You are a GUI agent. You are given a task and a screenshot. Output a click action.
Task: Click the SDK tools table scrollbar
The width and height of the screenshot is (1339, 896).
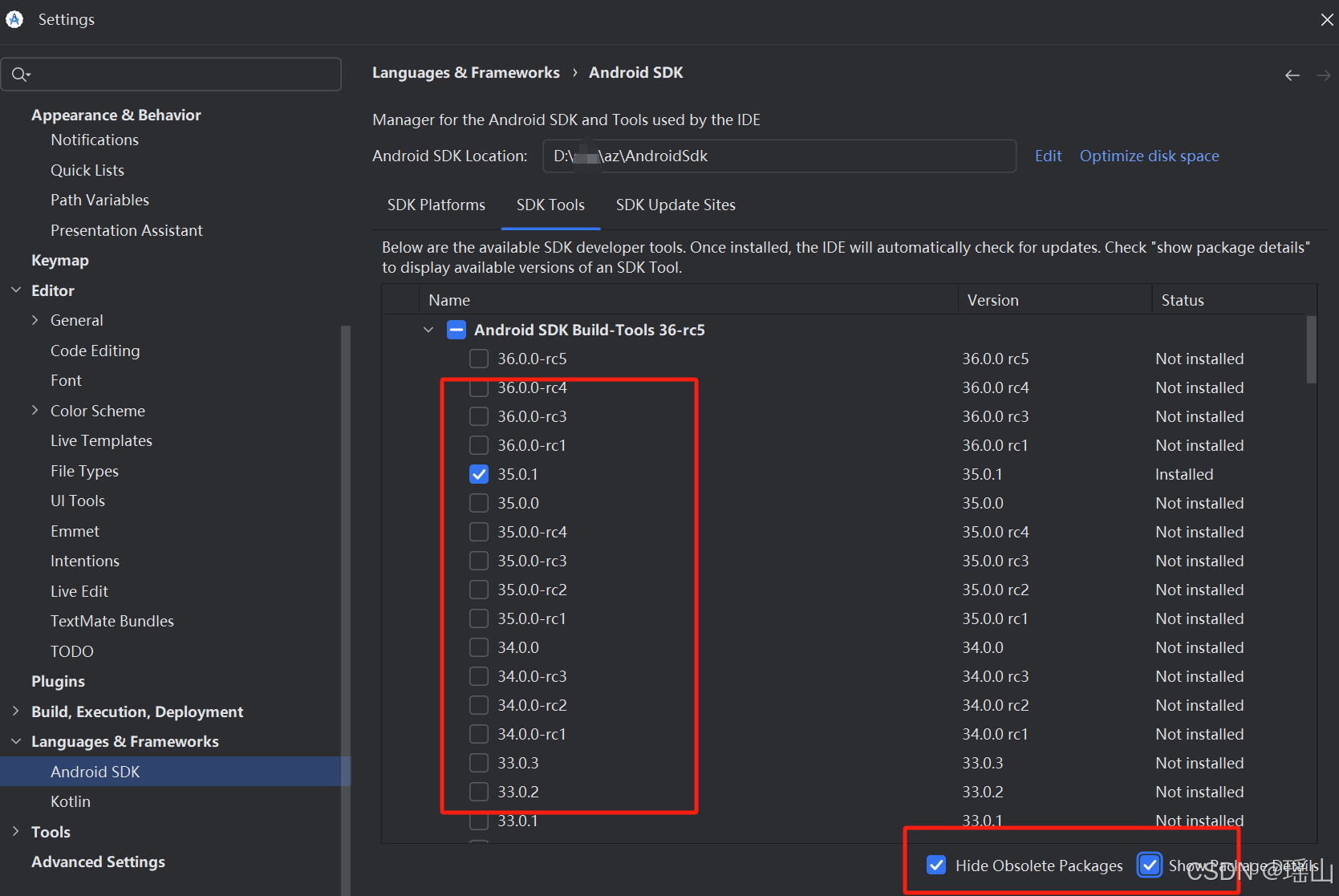1311,350
